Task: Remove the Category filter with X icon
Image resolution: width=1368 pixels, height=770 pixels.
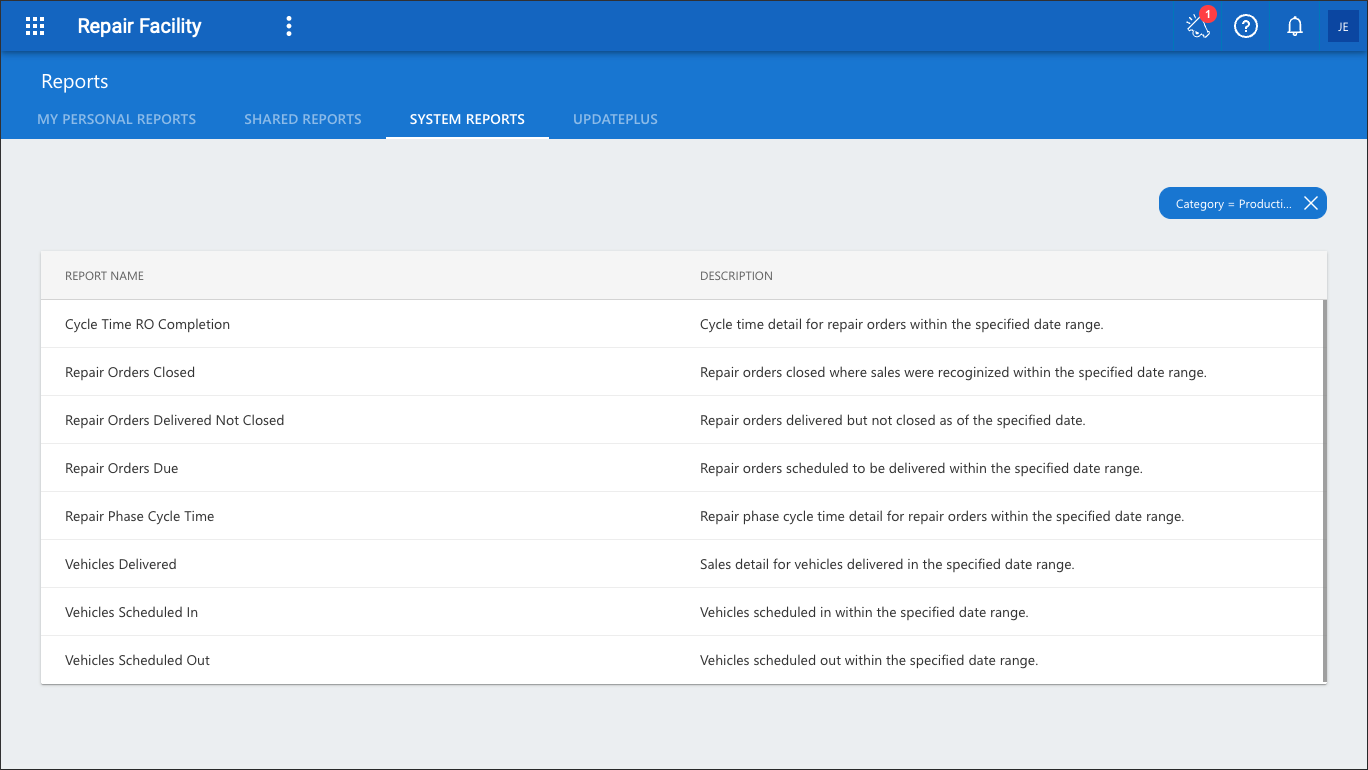Action: (x=1310, y=203)
